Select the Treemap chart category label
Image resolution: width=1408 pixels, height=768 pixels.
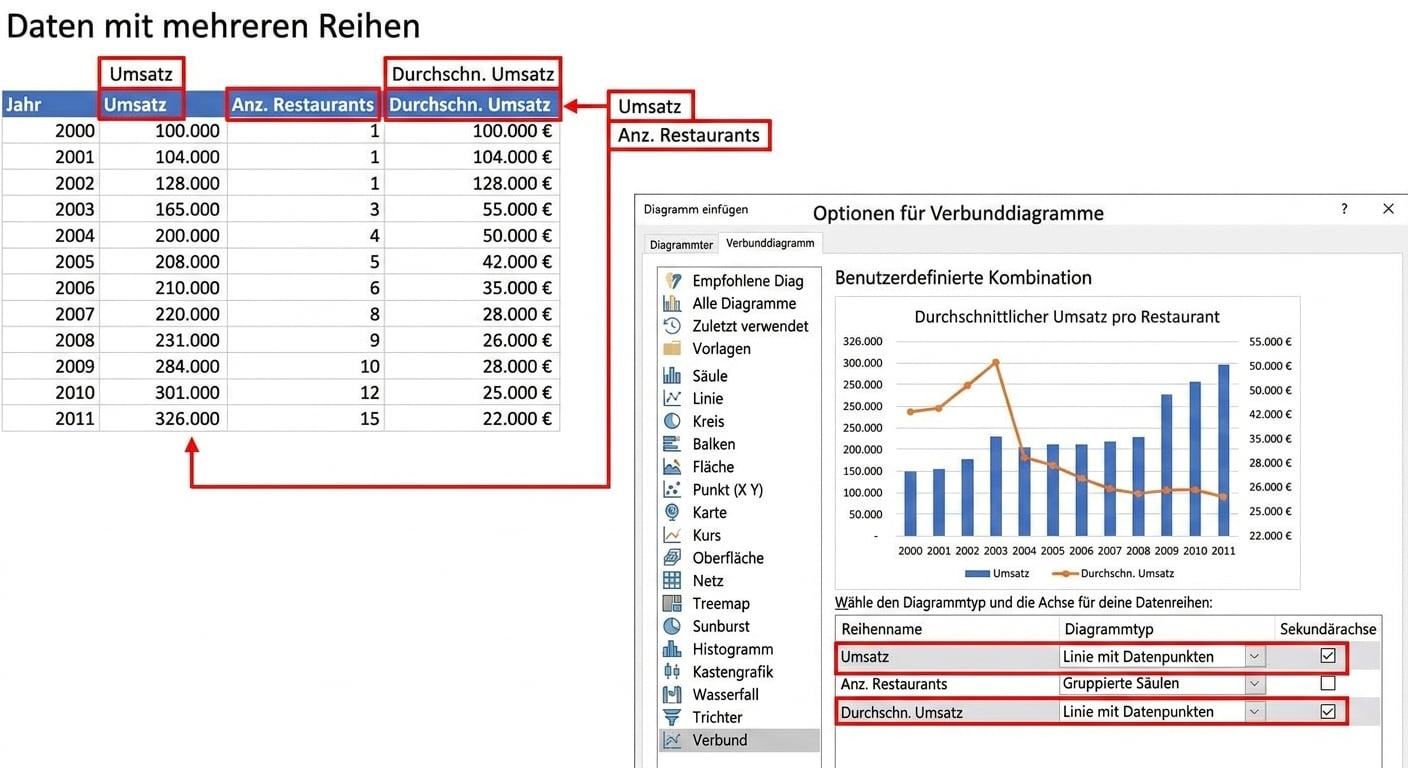(x=721, y=603)
